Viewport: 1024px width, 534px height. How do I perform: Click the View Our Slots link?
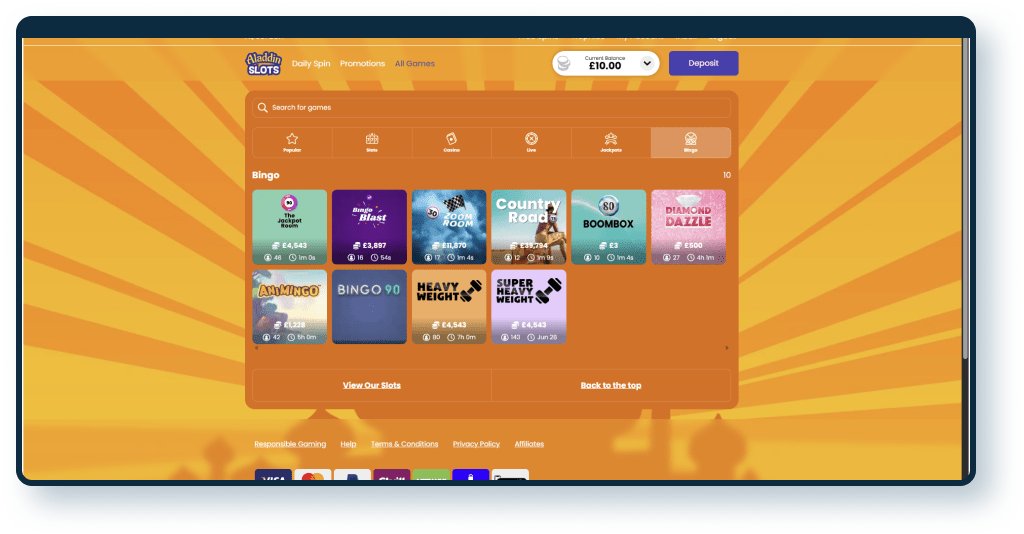(x=372, y=385)
